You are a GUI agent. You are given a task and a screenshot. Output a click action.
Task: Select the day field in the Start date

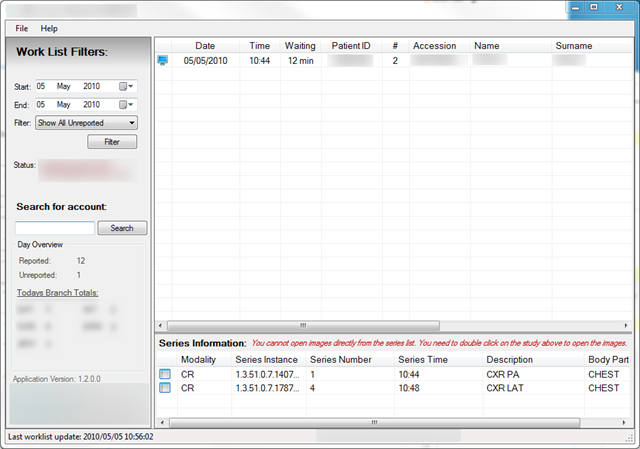(x=41, y=86)
